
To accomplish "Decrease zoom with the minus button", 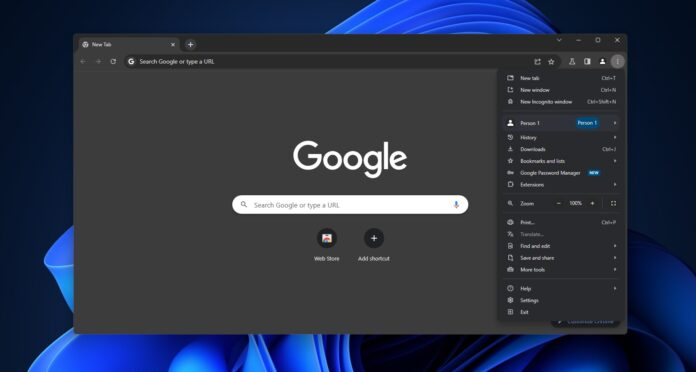I will 559,203.
